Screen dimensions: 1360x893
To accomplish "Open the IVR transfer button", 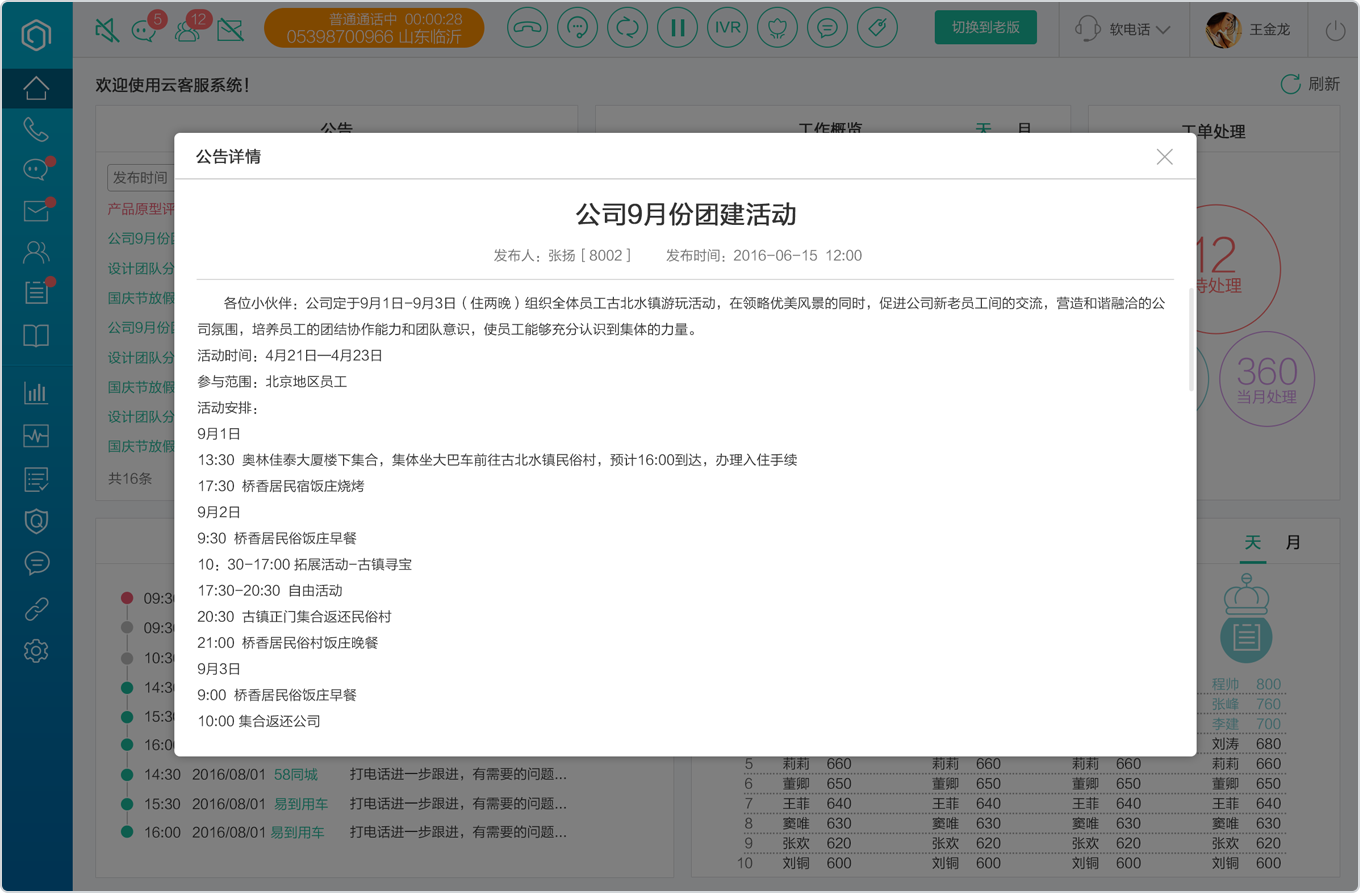I will pyautogui.click(x=727, y=28).
